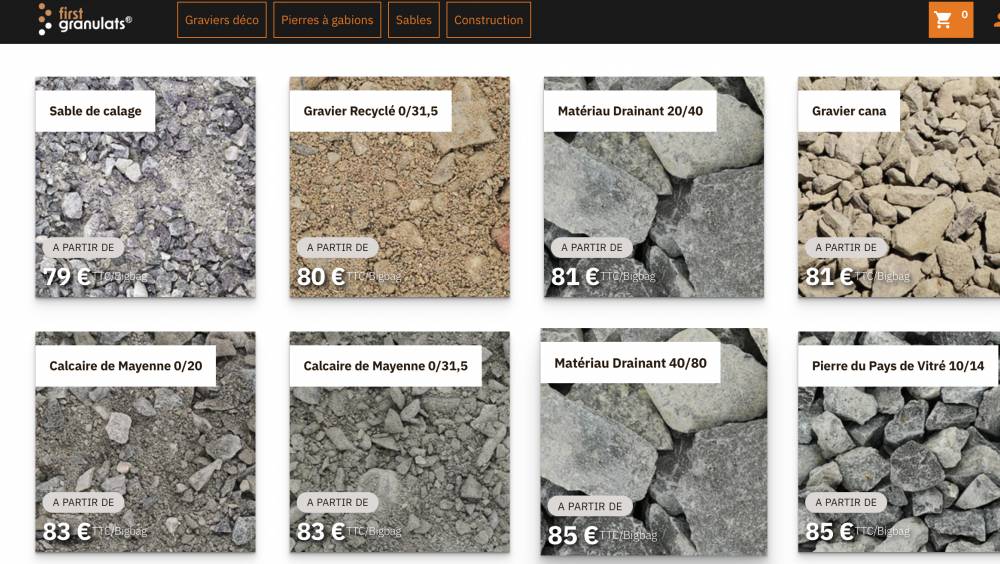Click the 85 € price on Pierre du Pays de Vitré
This screenshot has width=1000, height=564.
829,531
